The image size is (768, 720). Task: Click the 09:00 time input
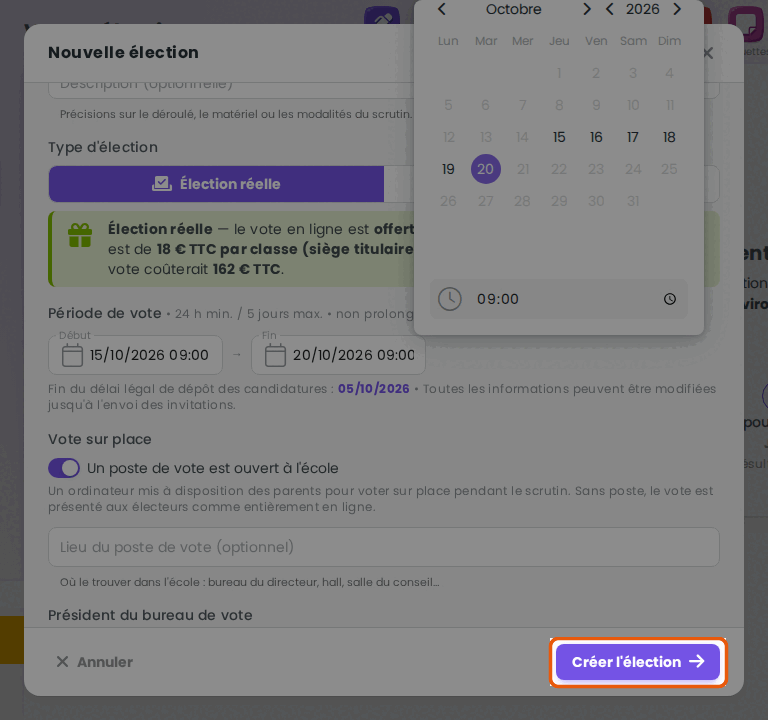pyautogui.click(x=558, y=299)
